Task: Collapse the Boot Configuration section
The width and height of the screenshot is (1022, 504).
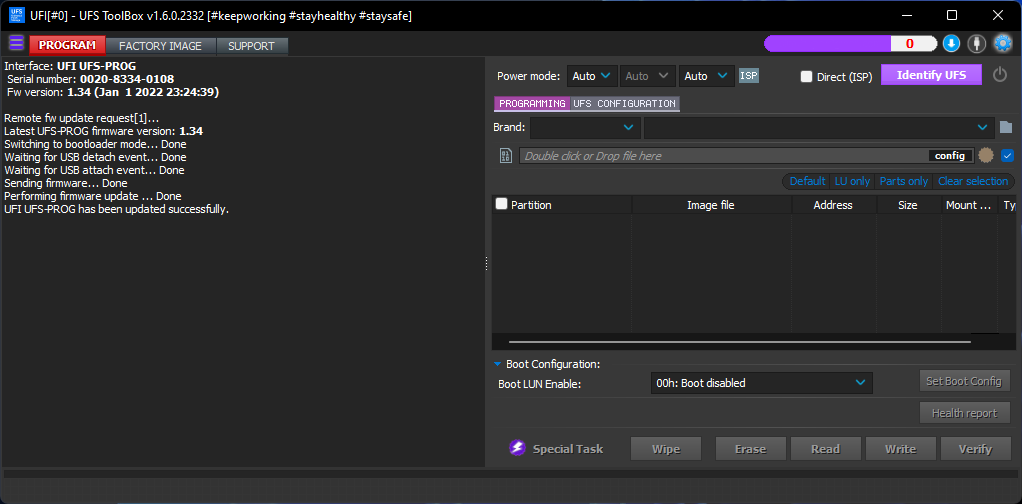Action: 497,364
